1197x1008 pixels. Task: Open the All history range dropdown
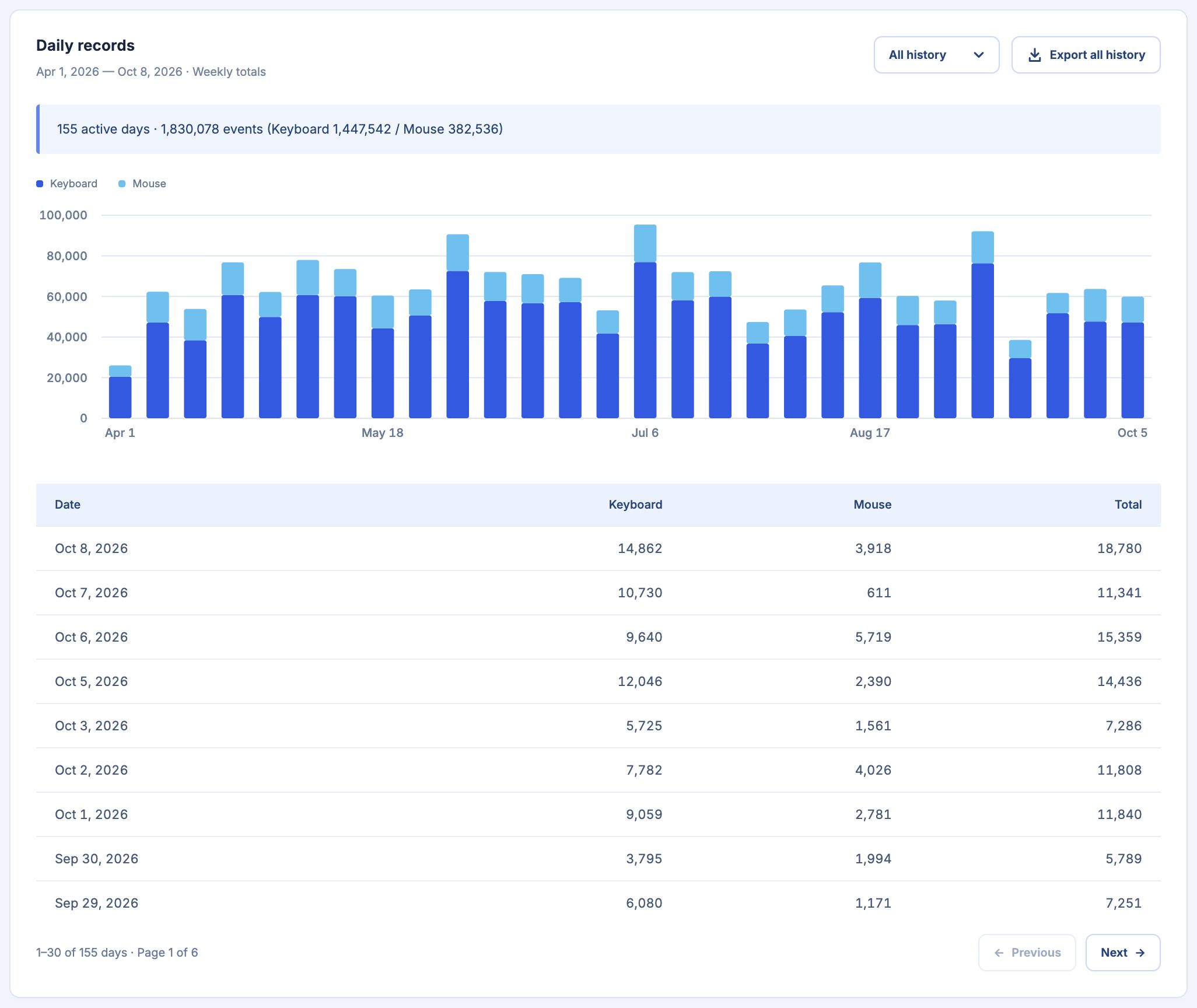[936, 55]
